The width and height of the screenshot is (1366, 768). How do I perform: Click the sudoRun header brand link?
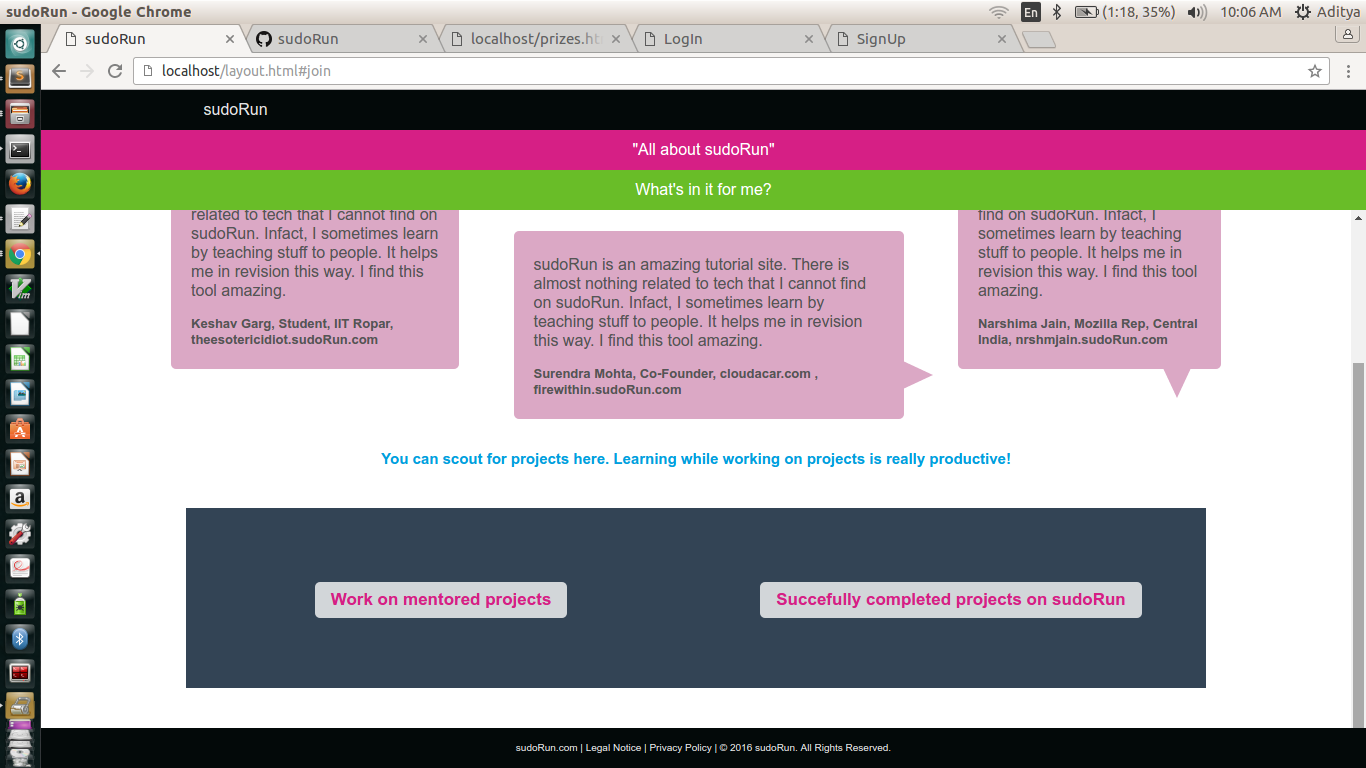[235, 110]
